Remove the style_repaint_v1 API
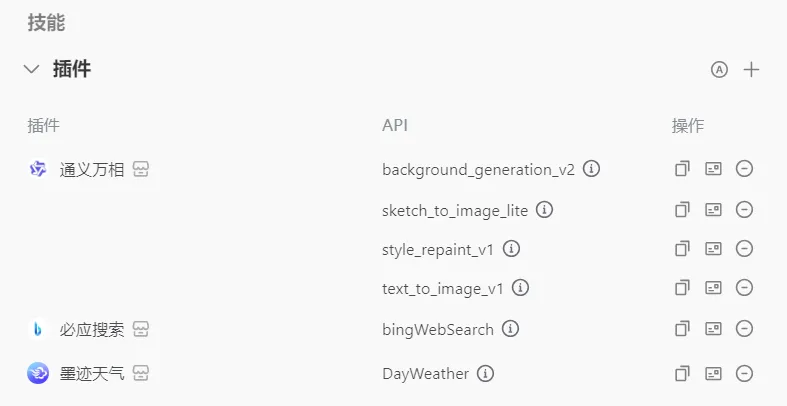The image size is (787, 406). (744, 248)
